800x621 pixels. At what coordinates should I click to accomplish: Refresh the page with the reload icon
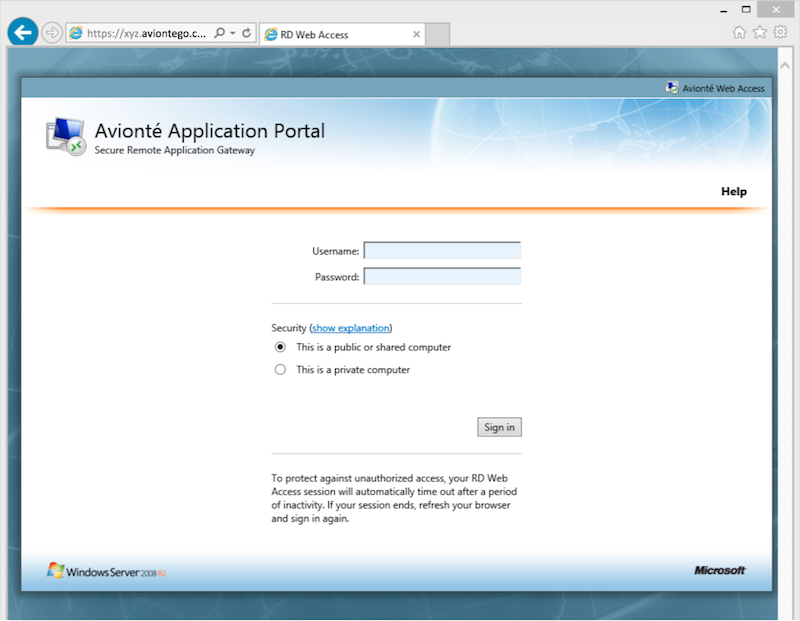pyautogui.click(x=246, y=33)
